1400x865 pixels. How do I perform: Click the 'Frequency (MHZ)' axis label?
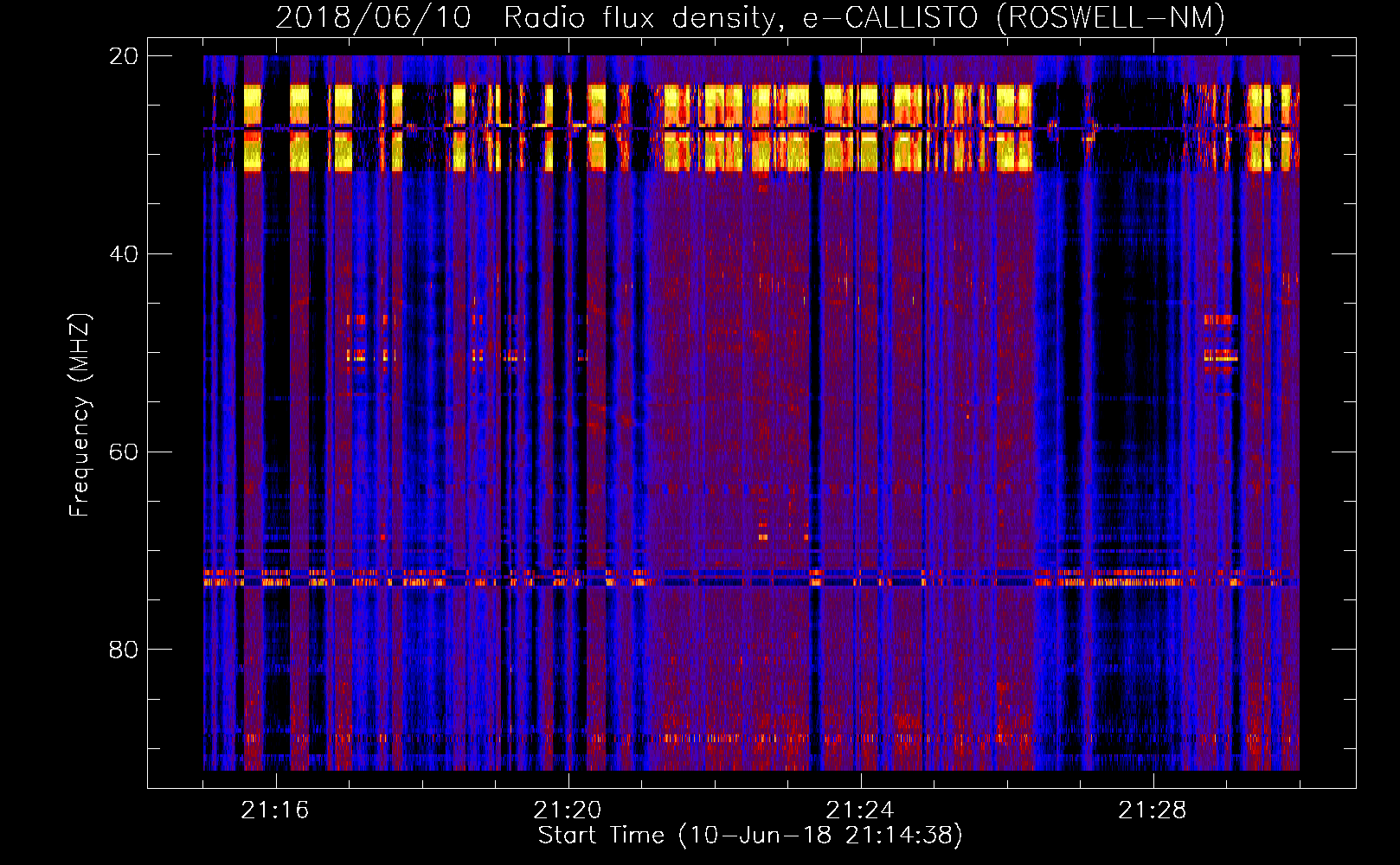pos(79,415)
